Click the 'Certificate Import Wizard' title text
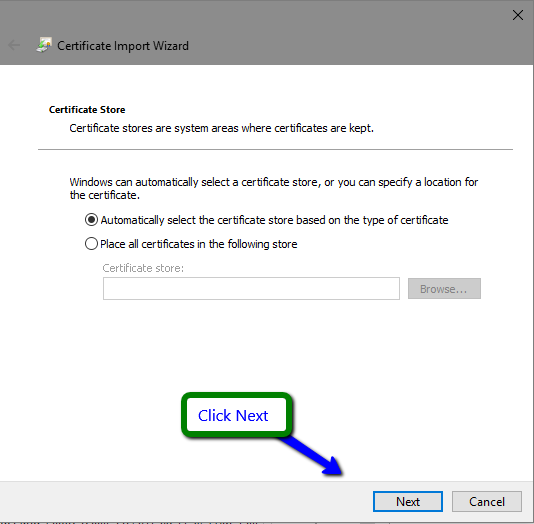Viewport: 534px width, 524px height. tap(123, 46)
